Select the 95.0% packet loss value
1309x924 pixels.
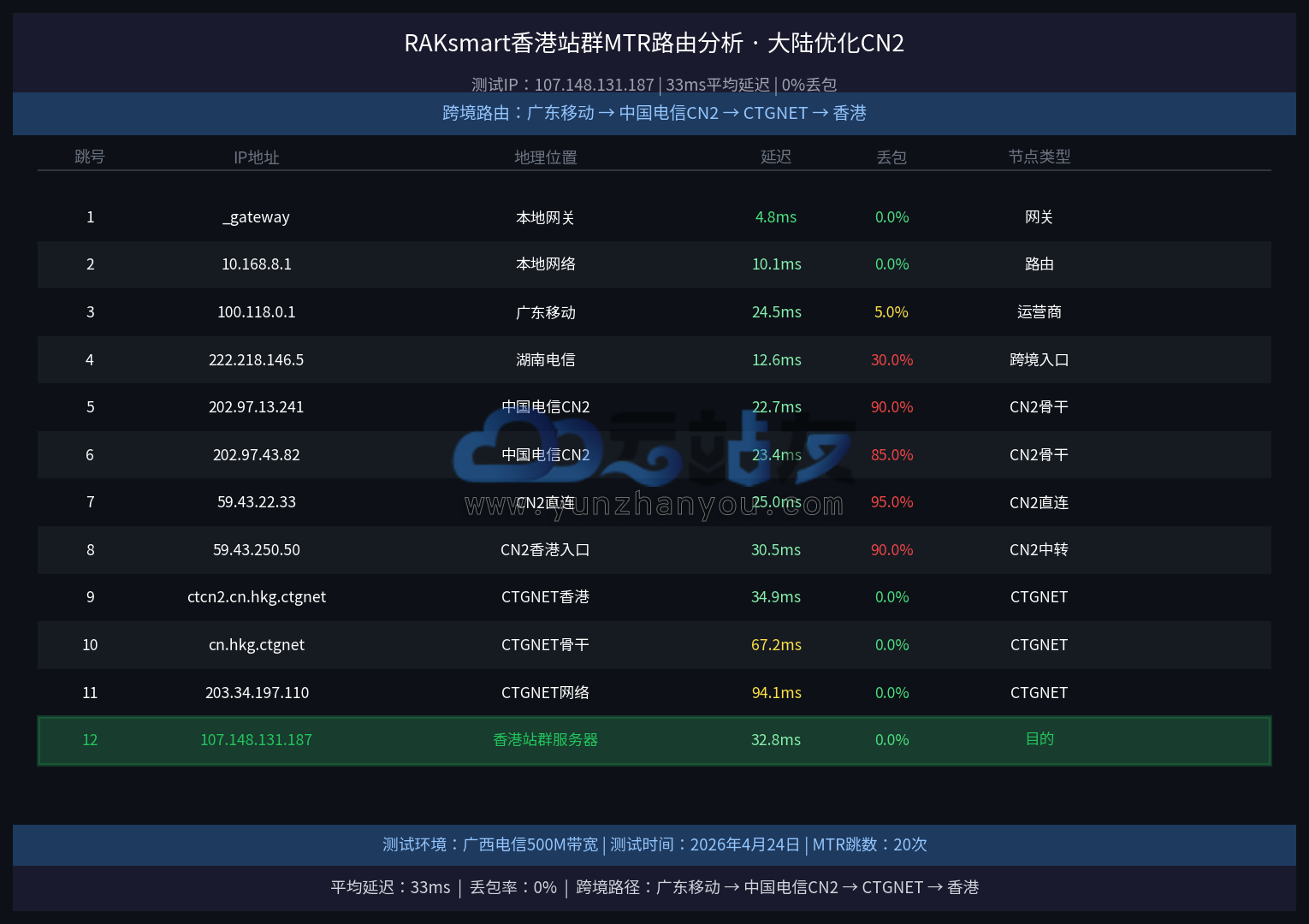(x=891, y=502)
